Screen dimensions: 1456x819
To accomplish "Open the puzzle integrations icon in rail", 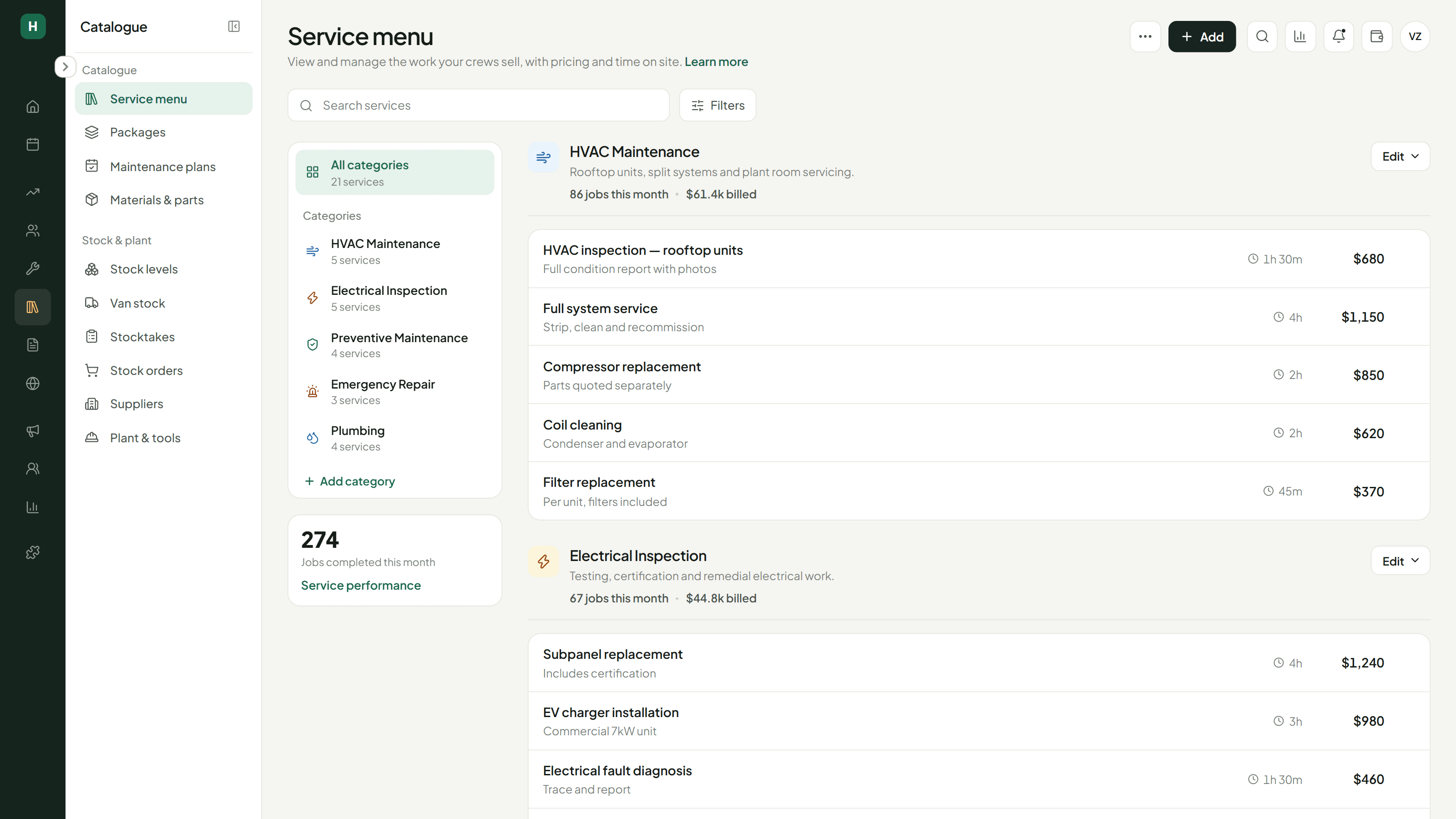I will pyautogui.click(x=33, y=552).
